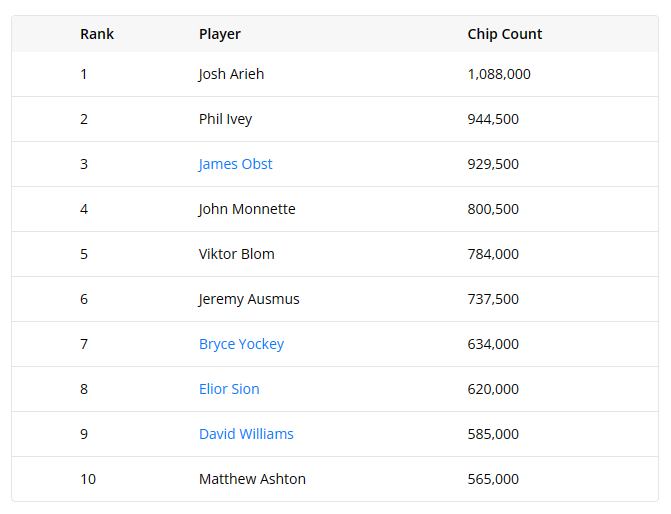Click the Chip Count column header
671x514 pixels.
pyautogui.click(x=505, y=34)
